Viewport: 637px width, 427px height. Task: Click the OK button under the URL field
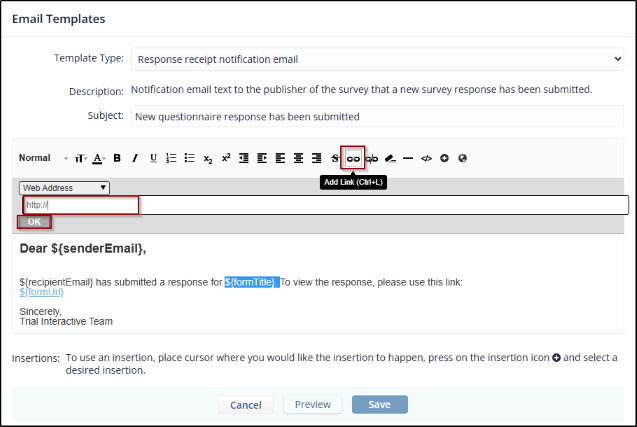(x=34, y=222)
